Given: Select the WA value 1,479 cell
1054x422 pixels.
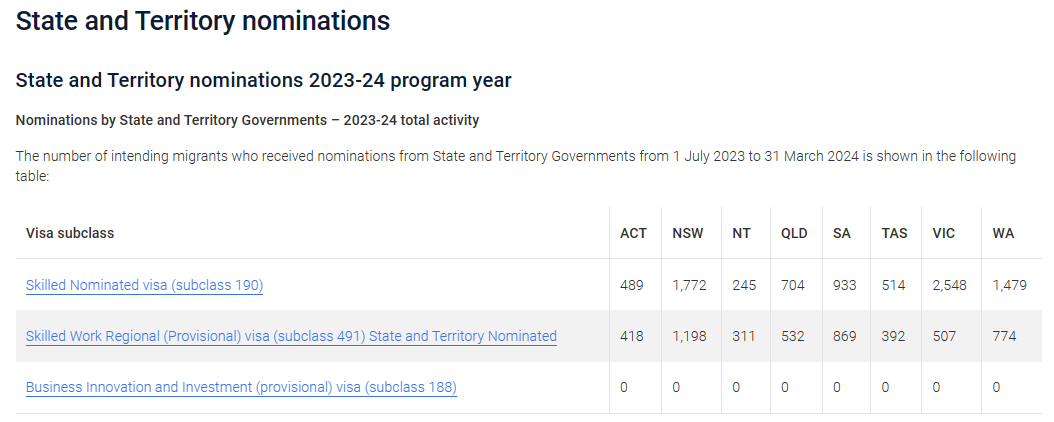Looking at the screenshot, I should coord(1010,285).
